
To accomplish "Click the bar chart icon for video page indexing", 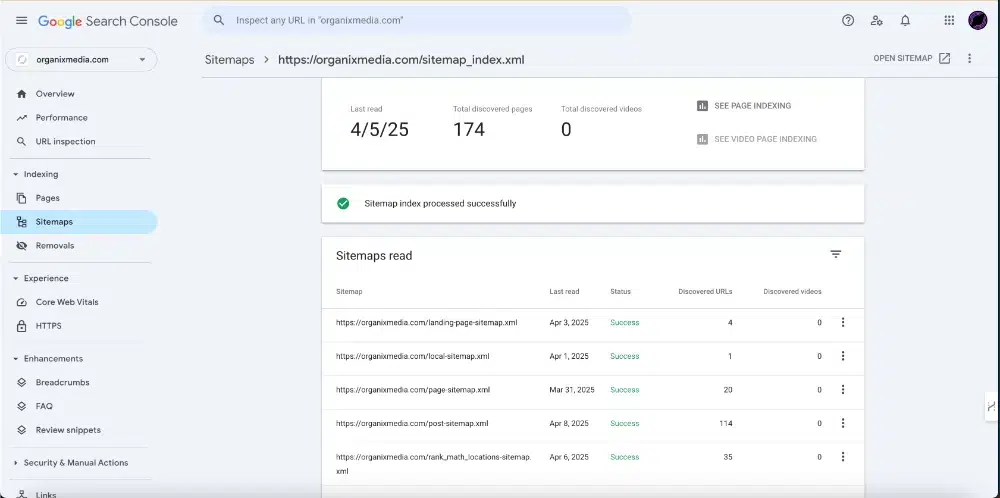I will [702, 139].
